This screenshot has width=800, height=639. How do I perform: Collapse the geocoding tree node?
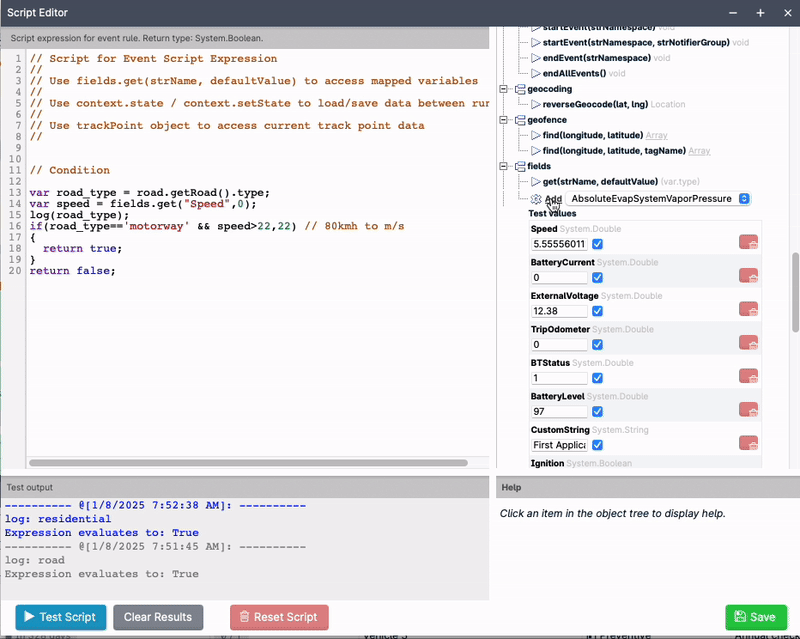tap(504, 89)
